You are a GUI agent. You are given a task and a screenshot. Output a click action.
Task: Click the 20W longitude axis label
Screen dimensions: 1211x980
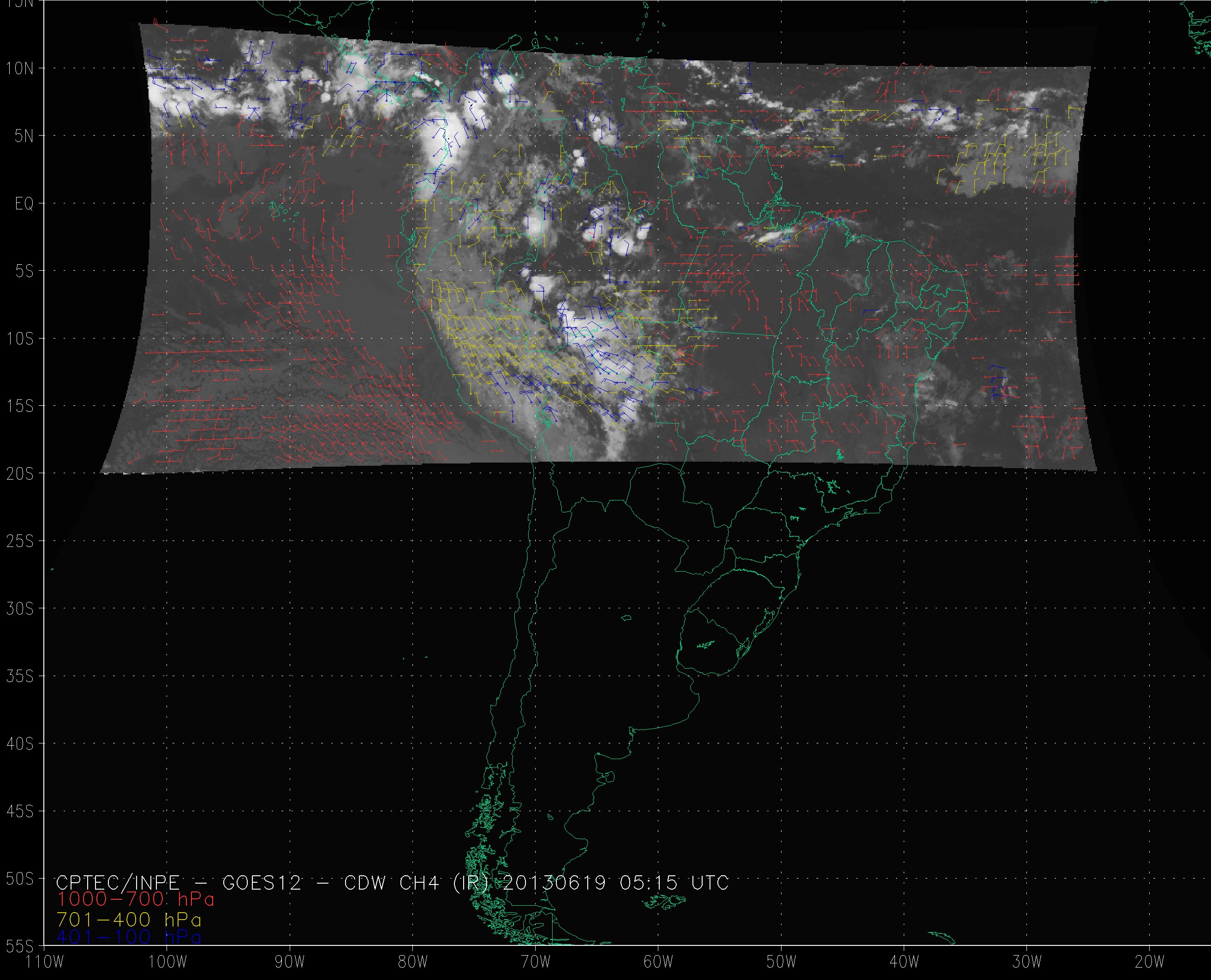coord(1150,962)
